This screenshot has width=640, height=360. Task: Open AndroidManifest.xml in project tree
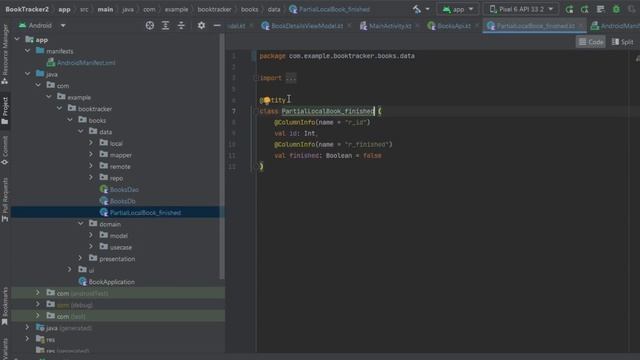pos(81,63)
